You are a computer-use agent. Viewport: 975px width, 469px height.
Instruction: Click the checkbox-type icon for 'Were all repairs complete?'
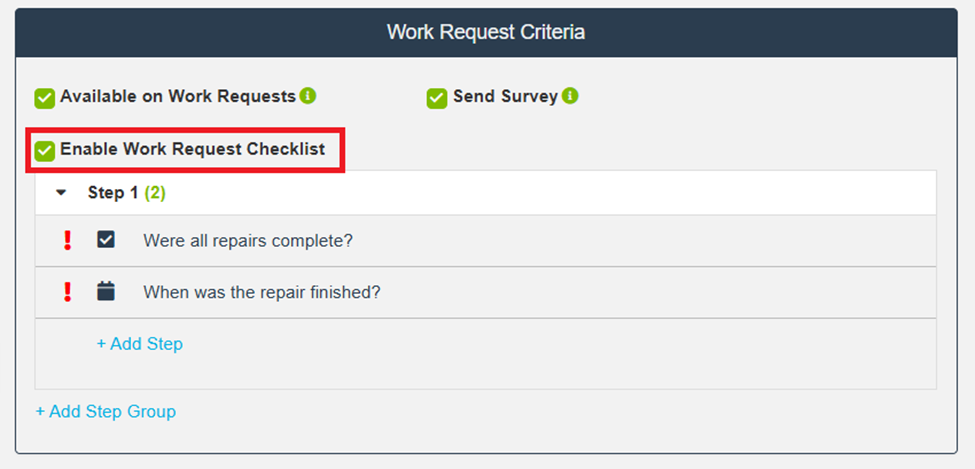(x=106, y=240)
